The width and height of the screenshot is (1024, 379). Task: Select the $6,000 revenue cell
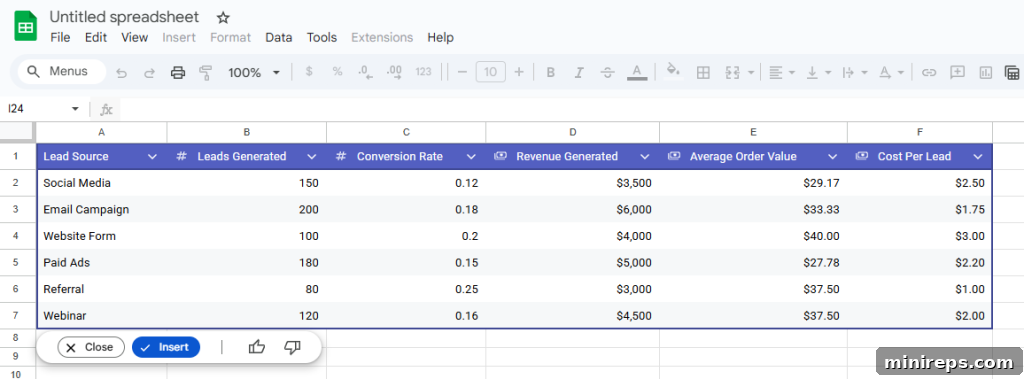[x=573, y=210]
